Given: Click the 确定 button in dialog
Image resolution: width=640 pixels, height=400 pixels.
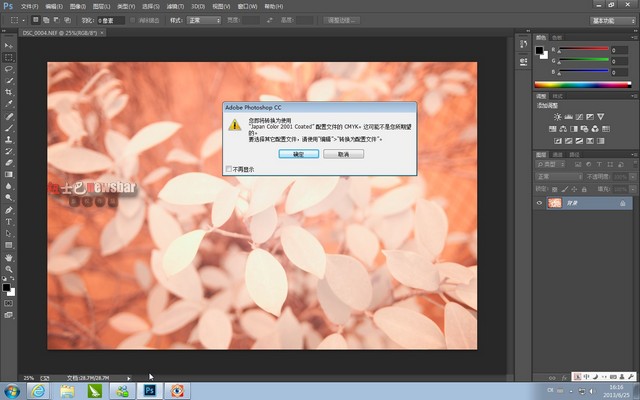Looking at the screenshot, I should [299, 155].
